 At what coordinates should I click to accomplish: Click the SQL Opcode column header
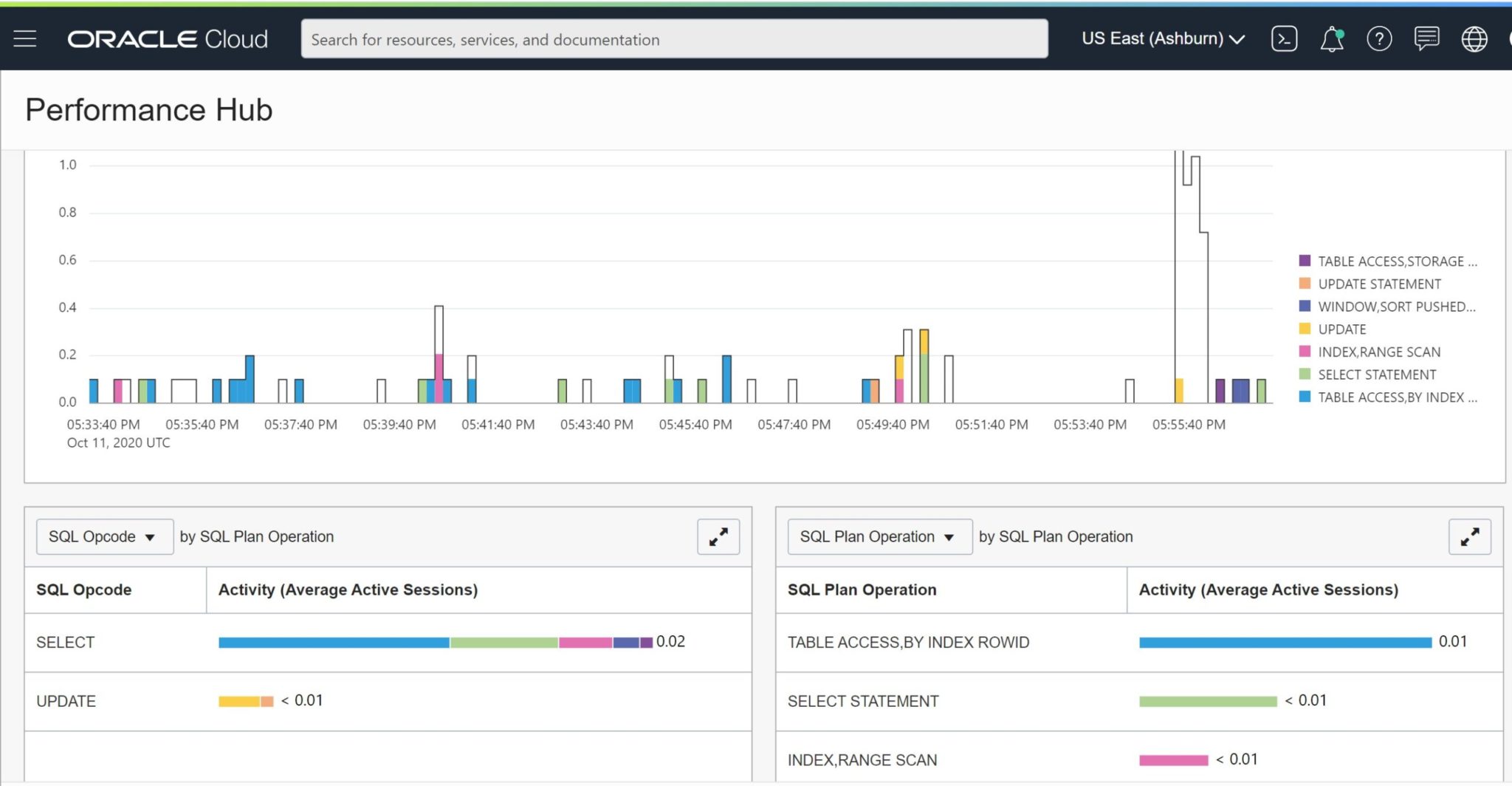(84, 590)
